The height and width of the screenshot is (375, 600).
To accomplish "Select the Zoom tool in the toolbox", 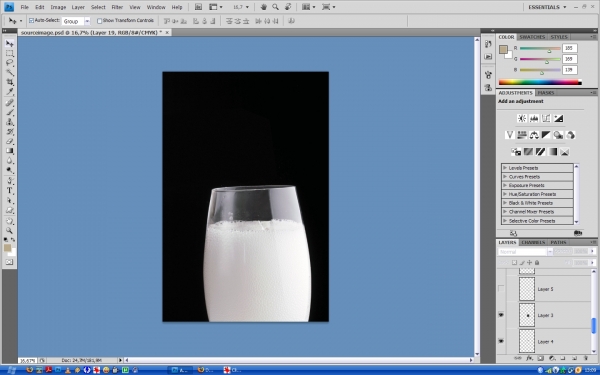I will pyautogui.click(x=10, y=231).
